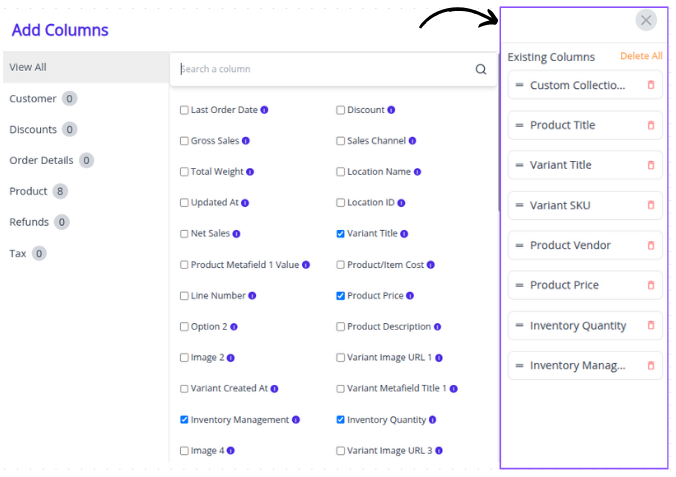Select the View All category
Screen dimensions: 676x477
tap(28, 67)
